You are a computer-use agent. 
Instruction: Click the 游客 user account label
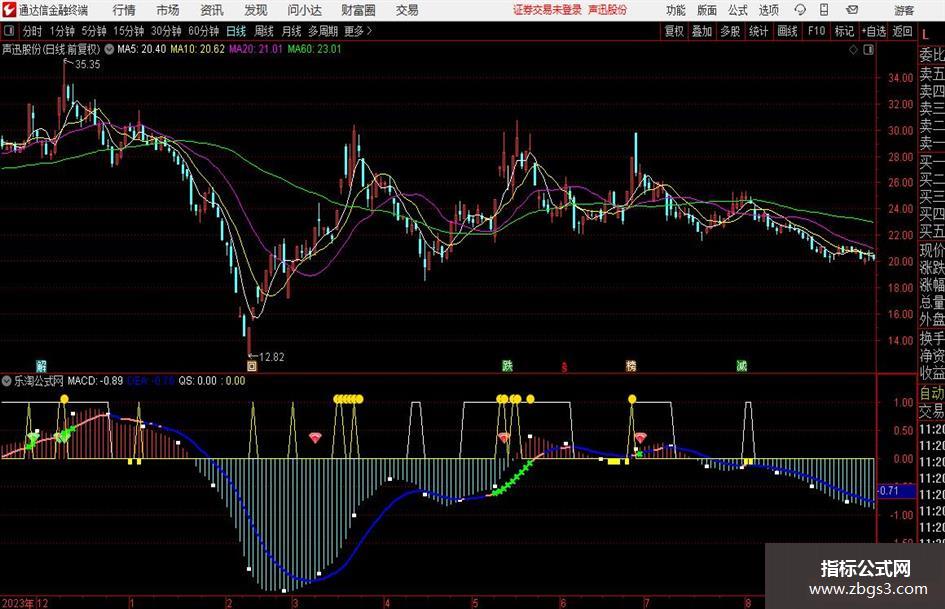(904, 10)
